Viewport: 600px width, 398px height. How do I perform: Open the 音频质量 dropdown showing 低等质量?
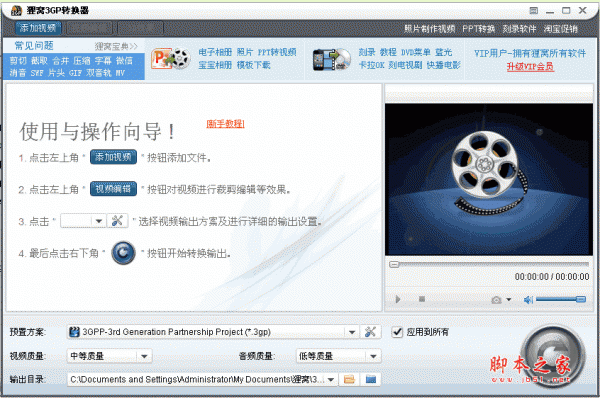[373, 356]
